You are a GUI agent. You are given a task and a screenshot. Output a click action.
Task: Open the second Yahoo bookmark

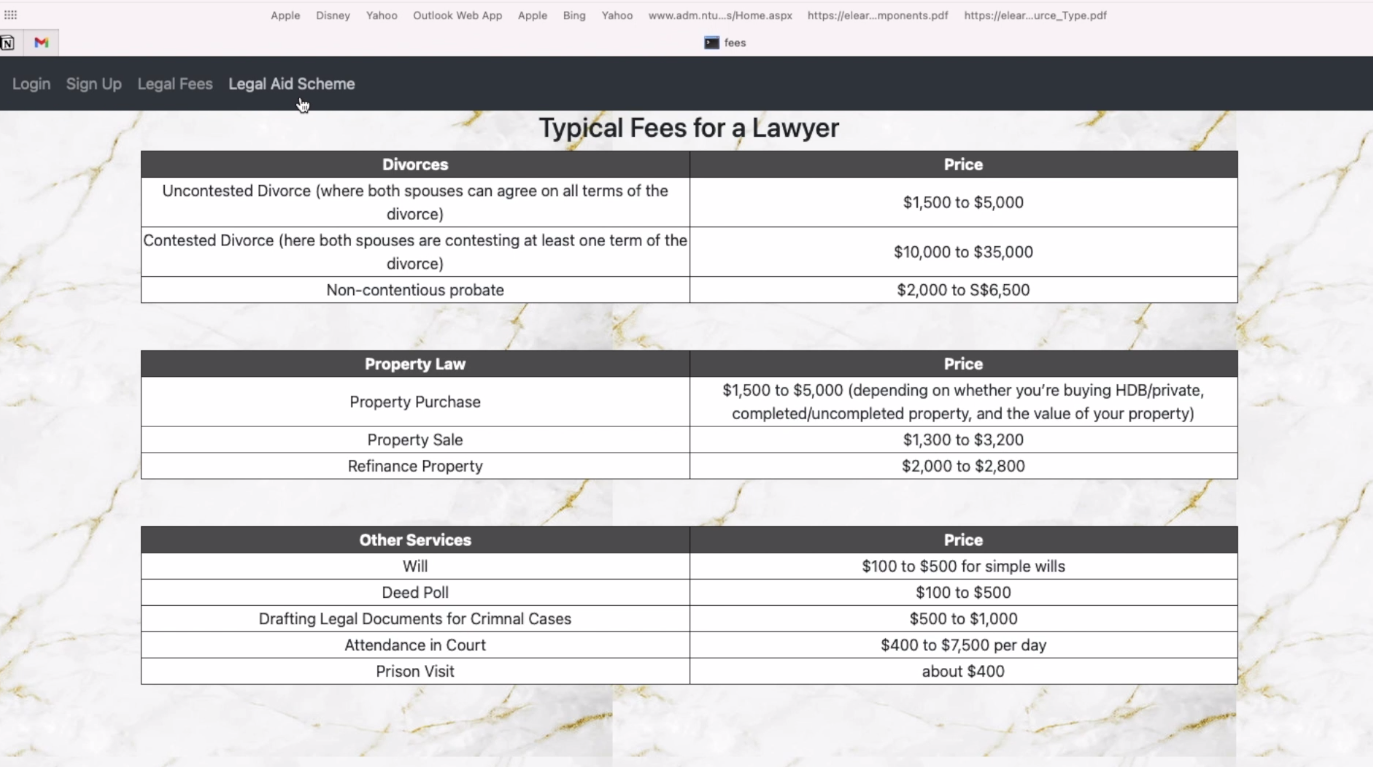(617, 15)
